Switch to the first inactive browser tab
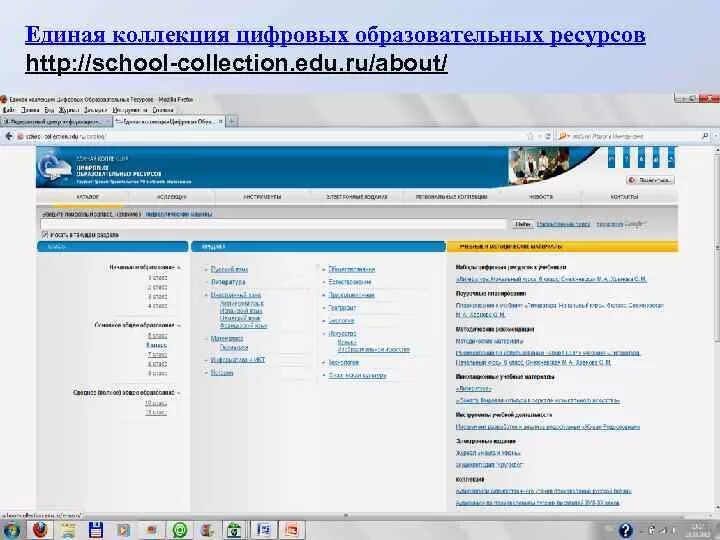The height and width of the screenshot is (540, 720). pyautogui.click(x=56, y=122)
